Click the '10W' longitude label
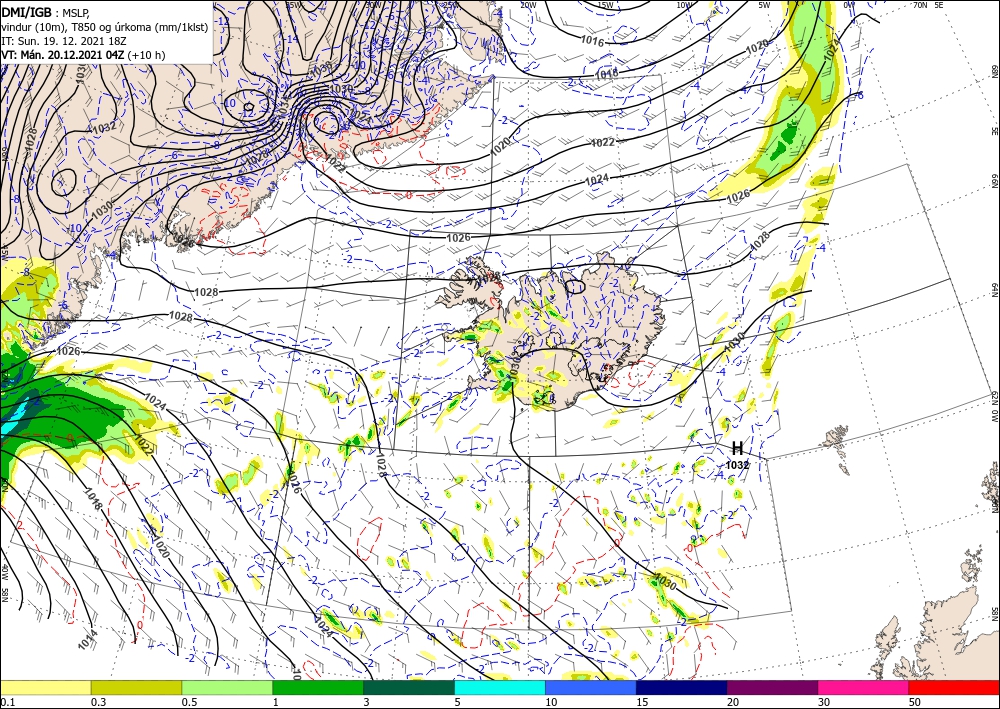Image resolution: width=1000 pixels, height=709 pixels. [684, 5]
